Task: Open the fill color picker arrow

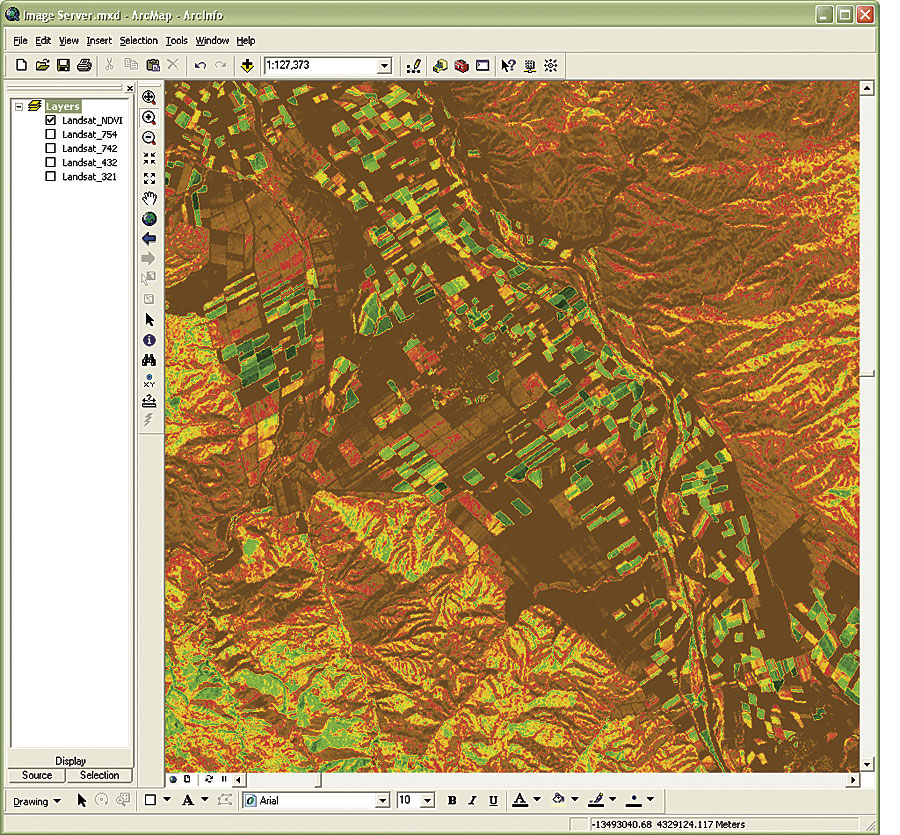Action: pos(574,801)
